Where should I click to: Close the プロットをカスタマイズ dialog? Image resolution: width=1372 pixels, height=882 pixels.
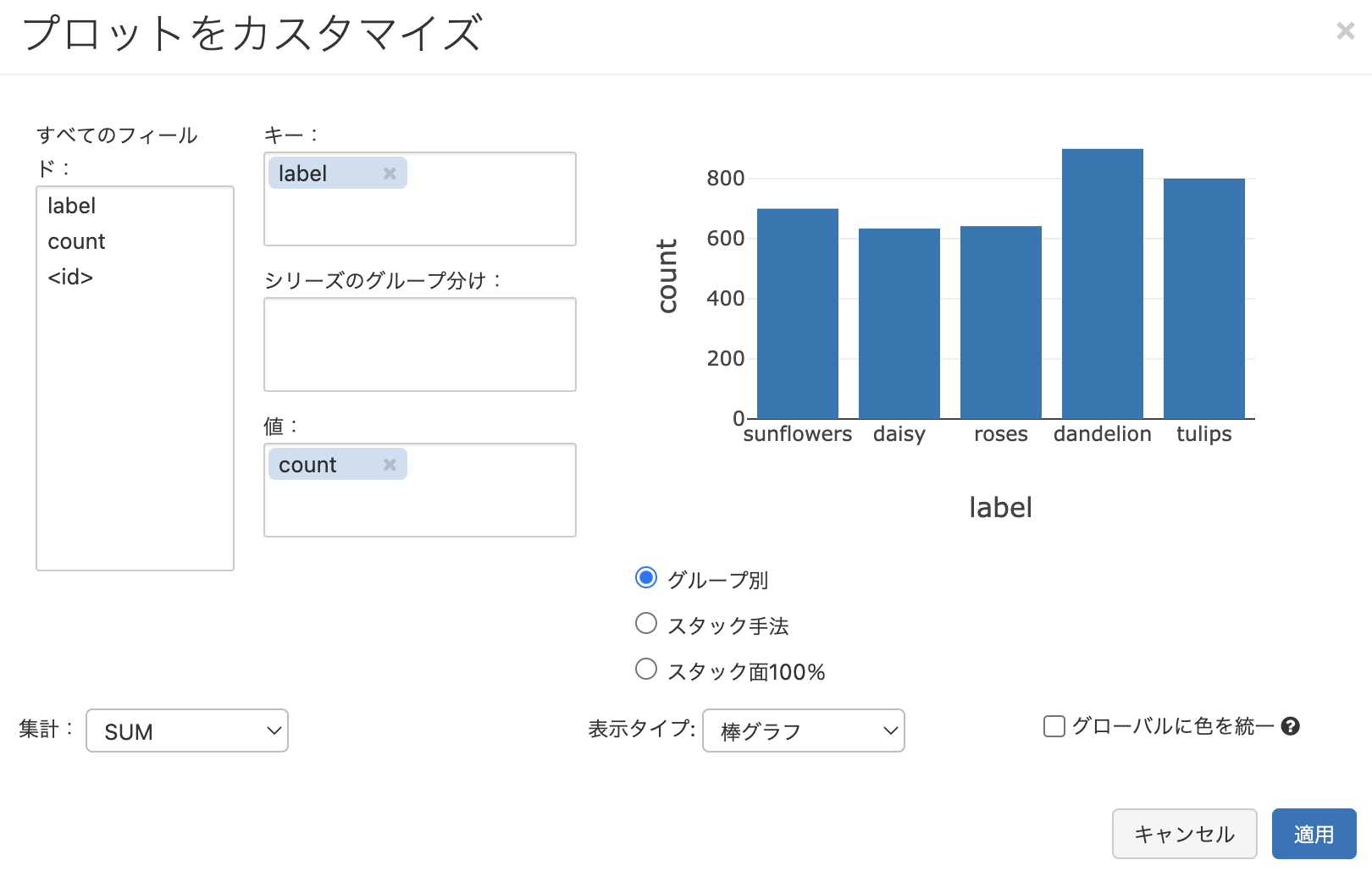pyautogui.click(x=1345, y=30)
